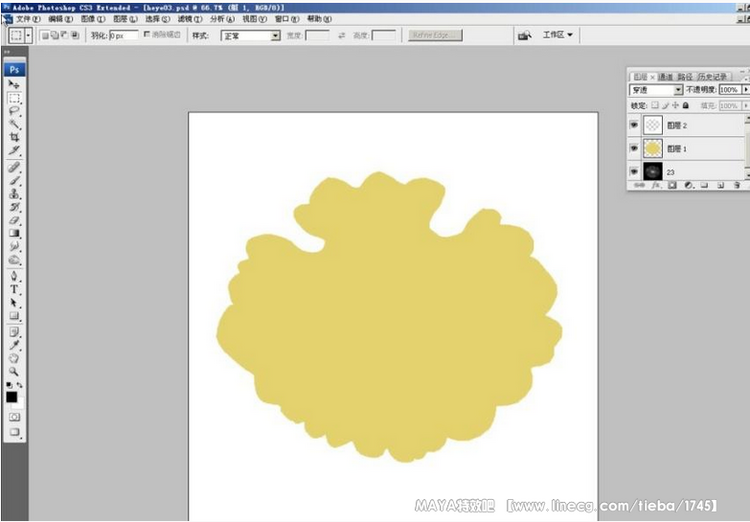The width and height of the screenshot is (750, 522).
Task: Switch to the 历史记录 history tab
Action: [x=714, y=76]
